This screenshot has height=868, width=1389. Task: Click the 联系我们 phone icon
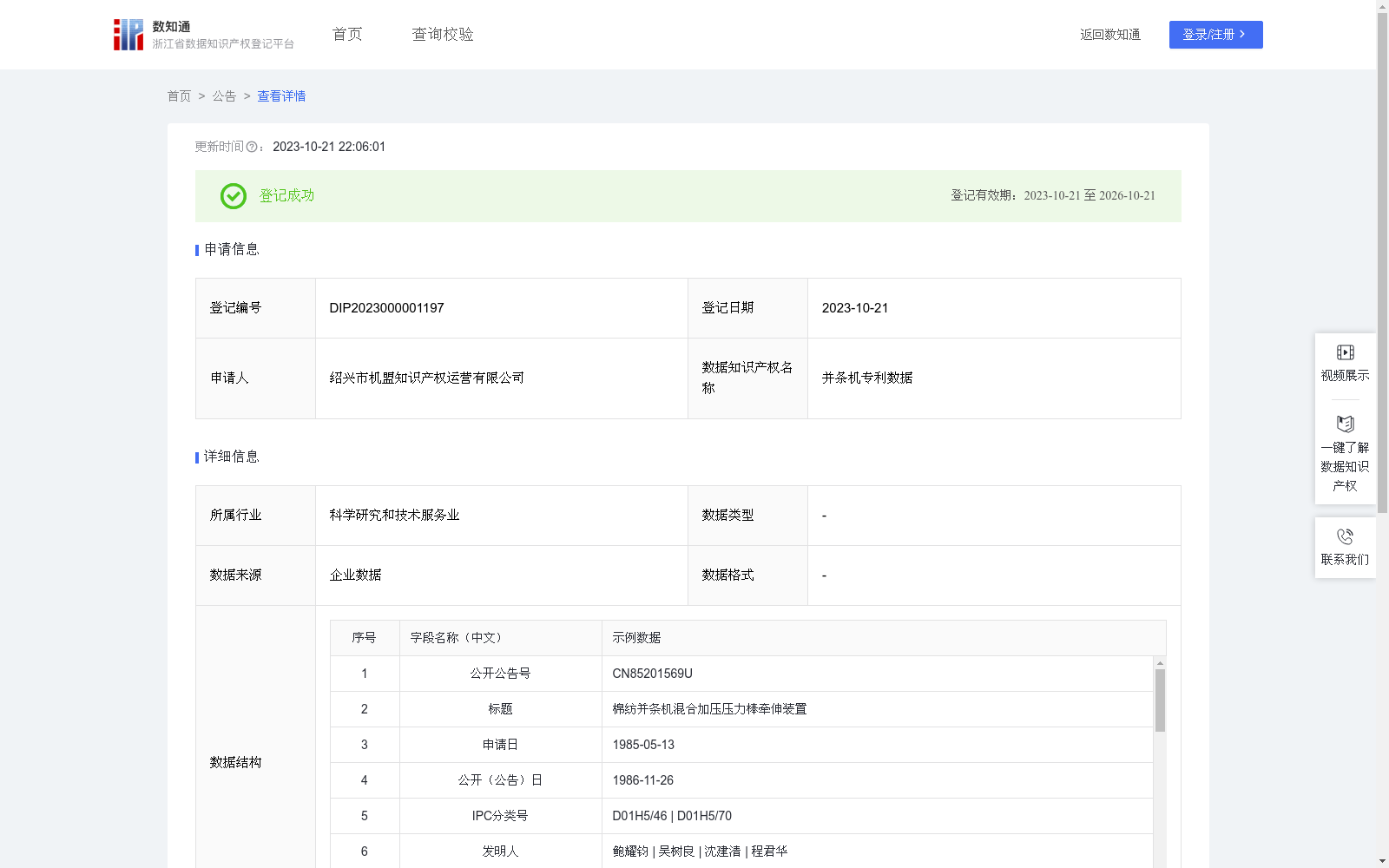pos(1346,536)
